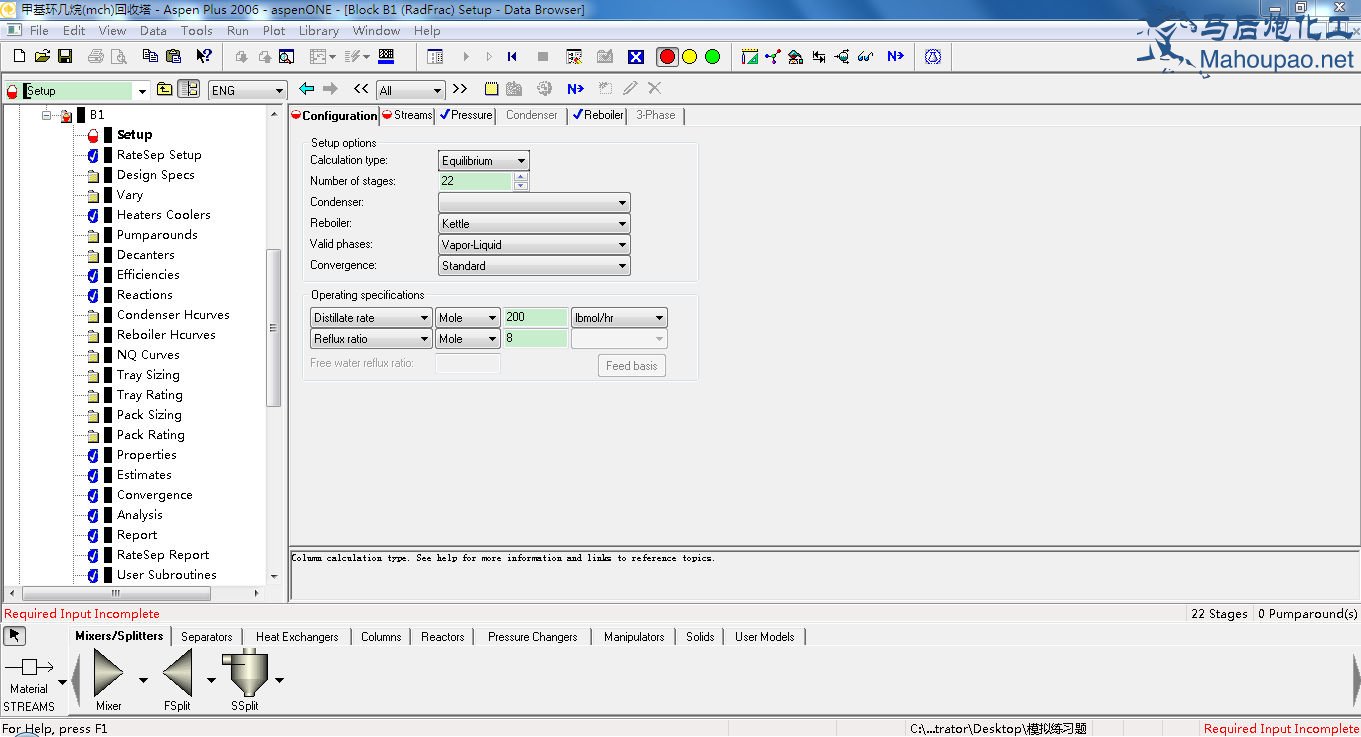Open RateSep Setup in the tree
This screenshot has width=1361, height=737.
coord(159,155)
